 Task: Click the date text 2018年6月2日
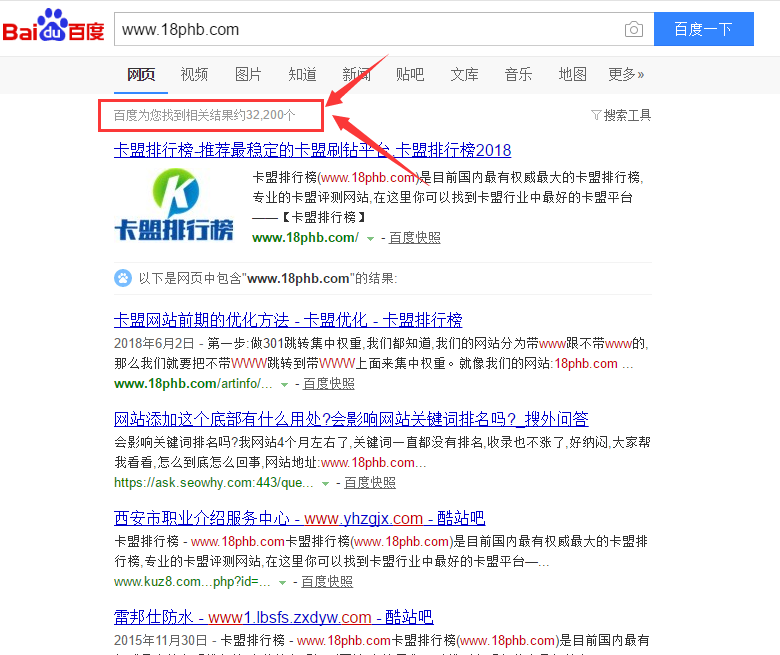tap(154, 343)
